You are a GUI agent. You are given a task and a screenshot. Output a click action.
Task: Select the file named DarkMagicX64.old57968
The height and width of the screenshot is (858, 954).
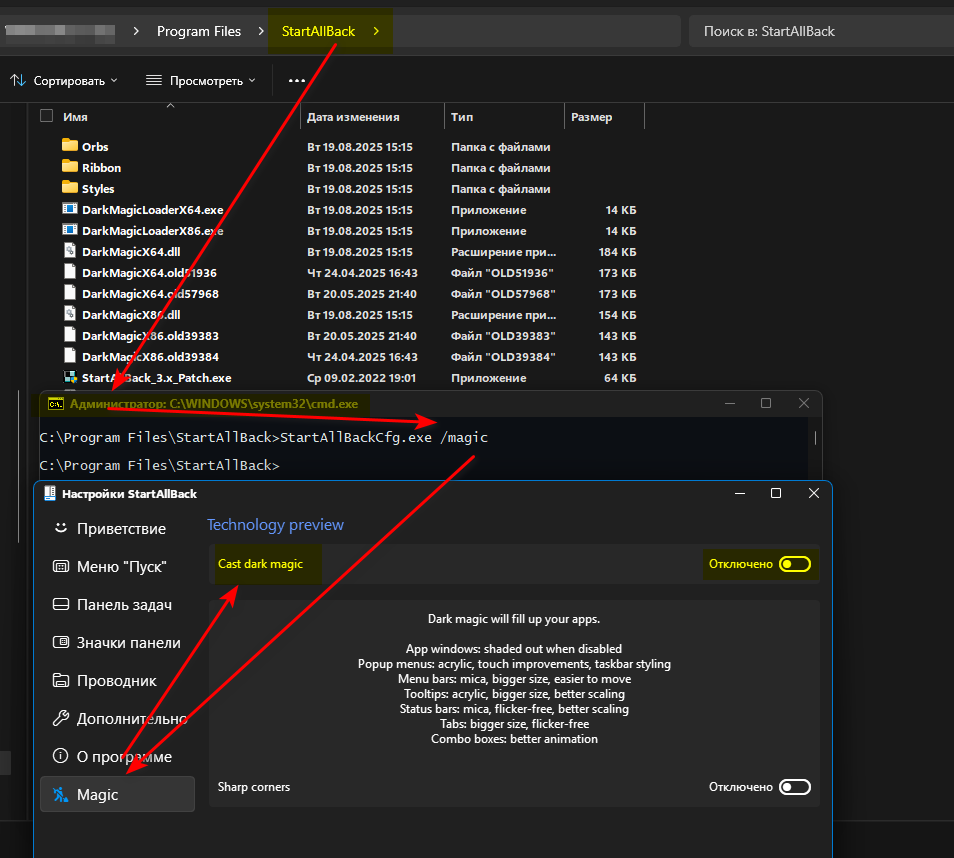point(150,293)
